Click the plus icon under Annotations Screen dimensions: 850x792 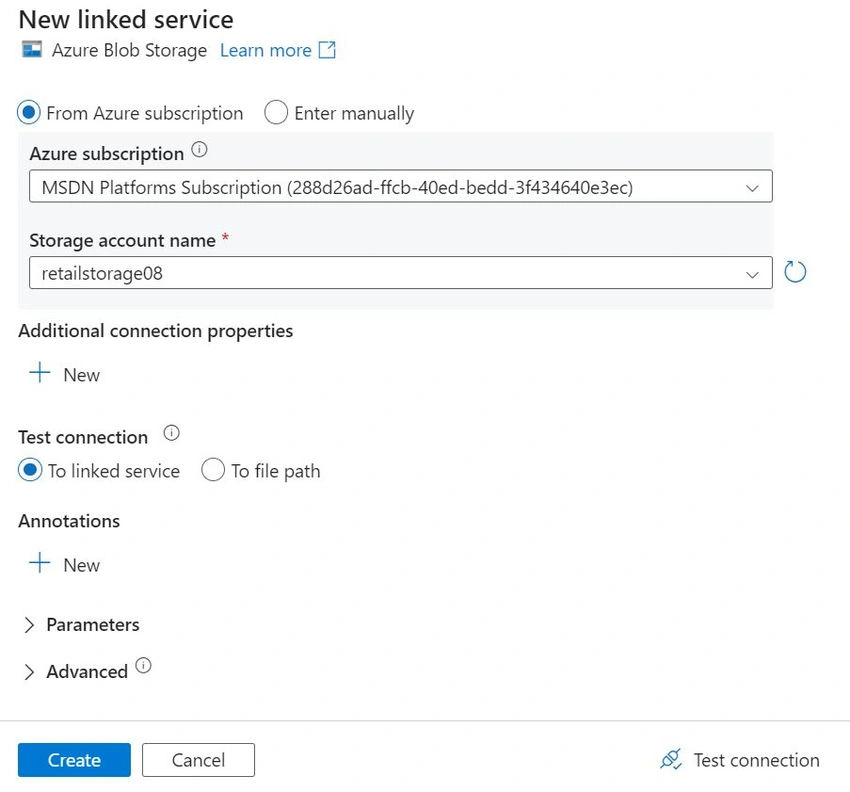pyautogui.click(x=40, y=563)
